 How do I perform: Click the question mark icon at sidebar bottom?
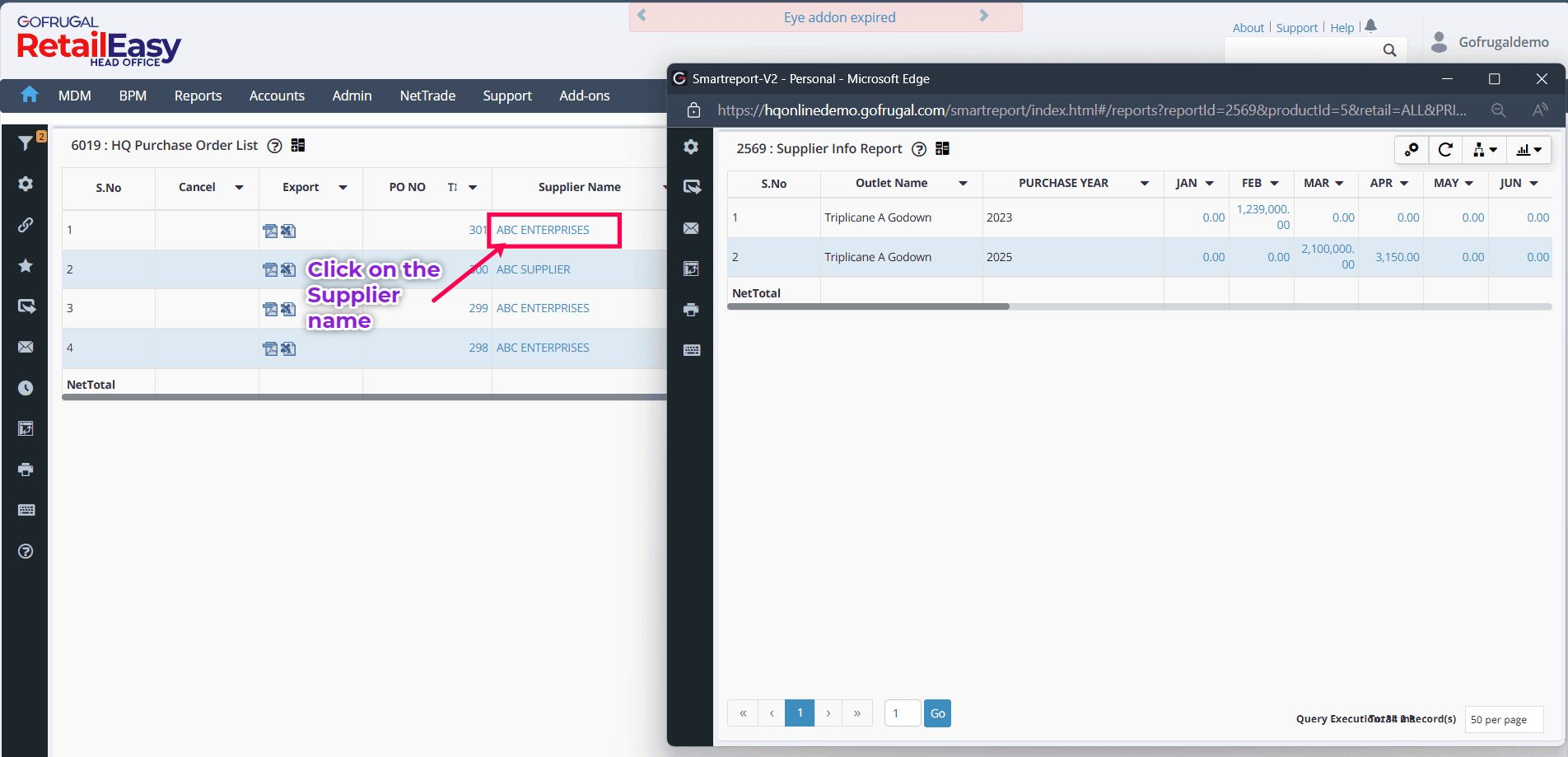[x=26, y=551]
